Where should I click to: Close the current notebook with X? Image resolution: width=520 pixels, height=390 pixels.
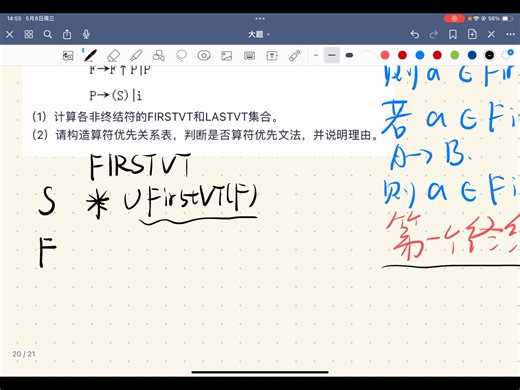click(10, 34)
